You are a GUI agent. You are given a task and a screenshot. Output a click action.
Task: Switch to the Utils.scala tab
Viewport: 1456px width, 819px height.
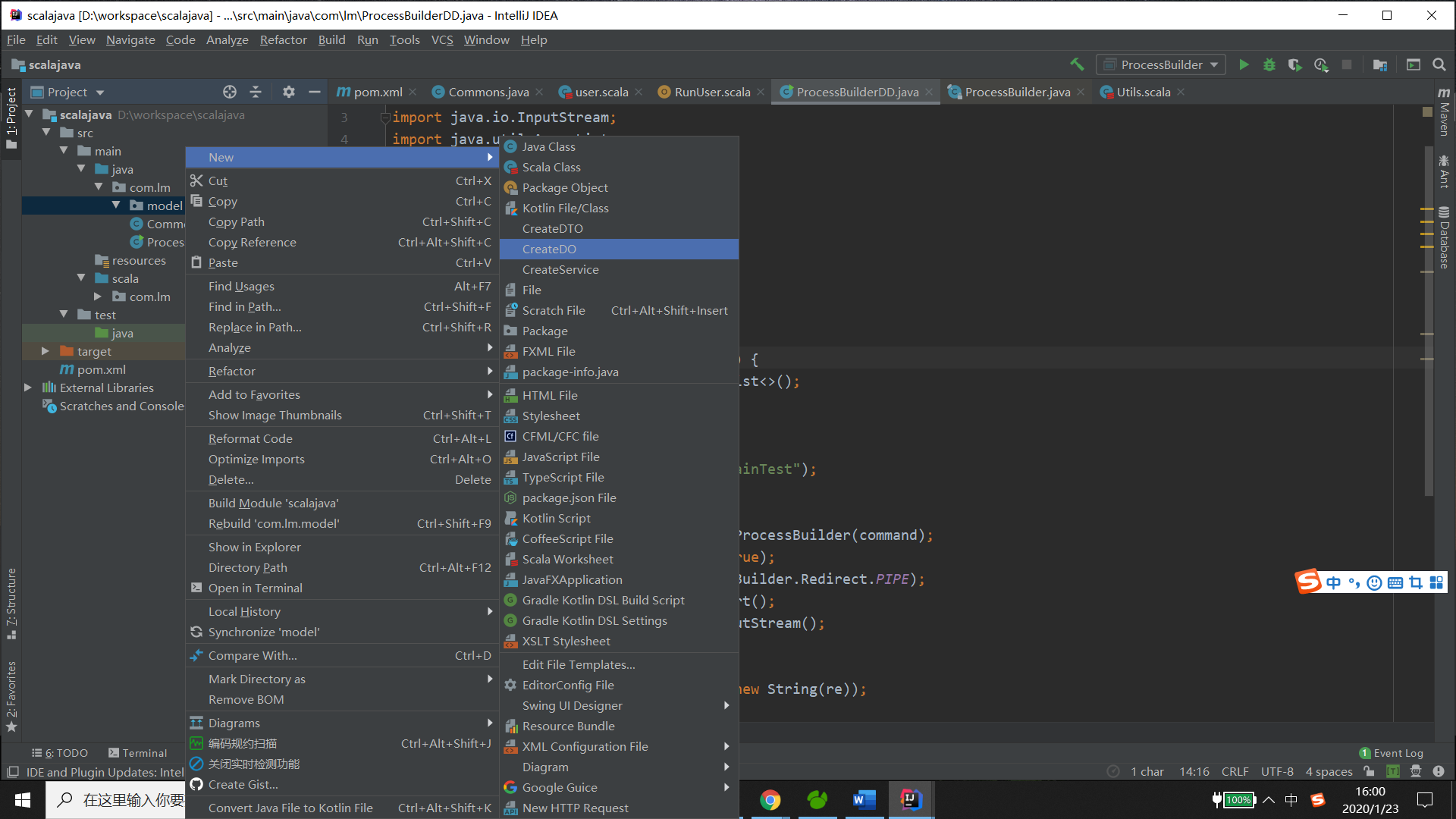1143,92
